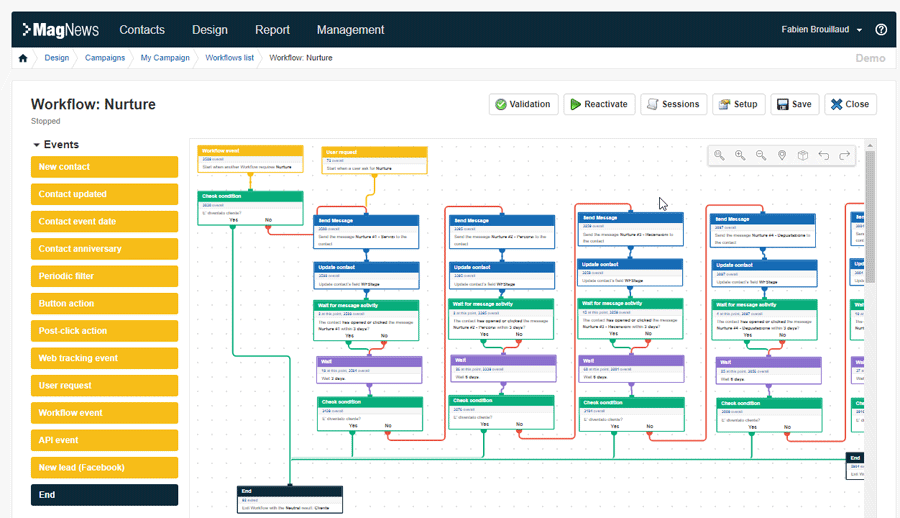
Task: Click the location pin icon in canvas toolbar
Action: click(x=782, y=155)
